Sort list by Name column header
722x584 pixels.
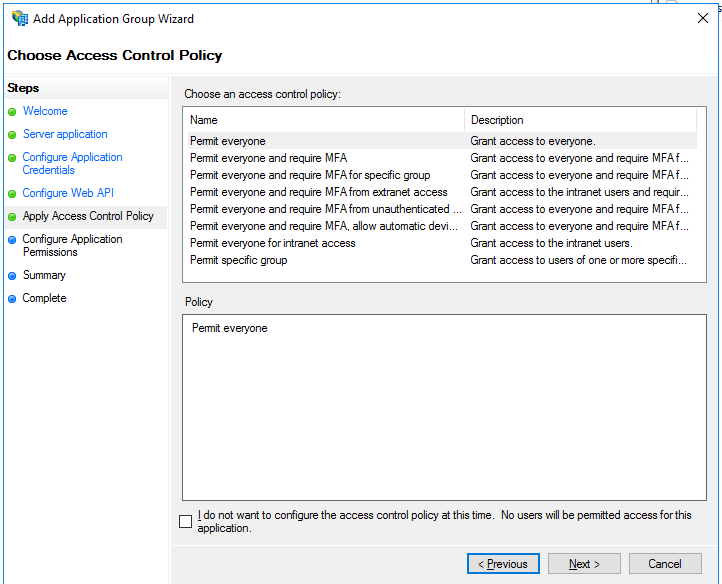(324, 120)
